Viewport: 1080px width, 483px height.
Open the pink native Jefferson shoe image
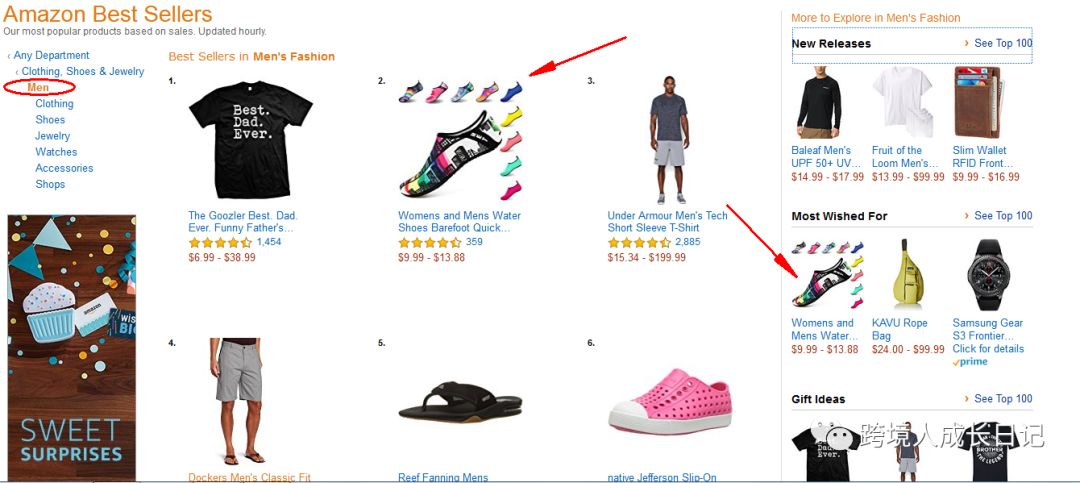click(x=670, y=401)
